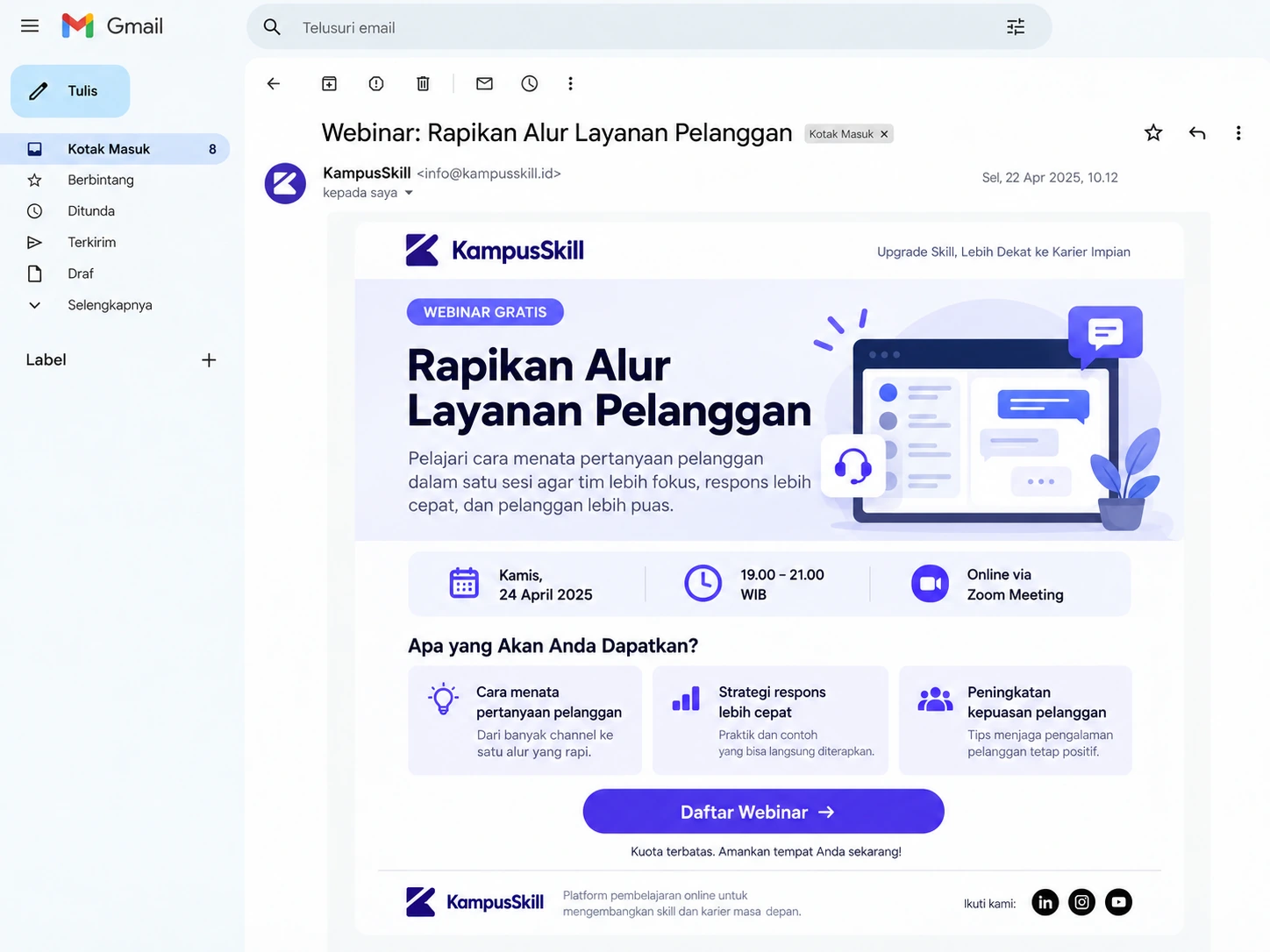This screenshot has height=952, width=1270.
Task: Click email address info@kampusskill.id
Action: click(x=489, y=174)
